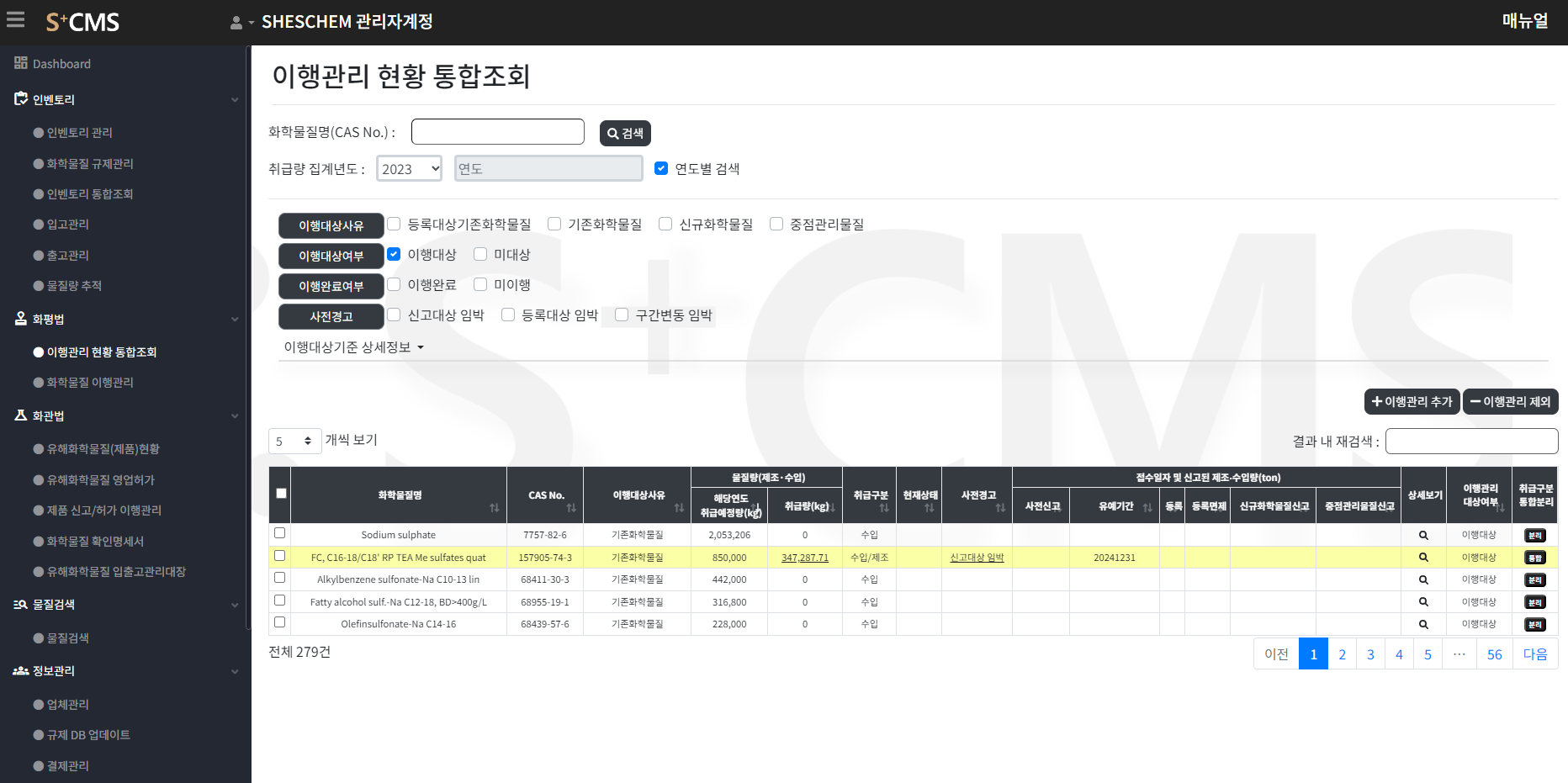The image size is (1568, 783).
Task: Uncheck the 연도별 검색 checkbox
Action: click(661, 168)
